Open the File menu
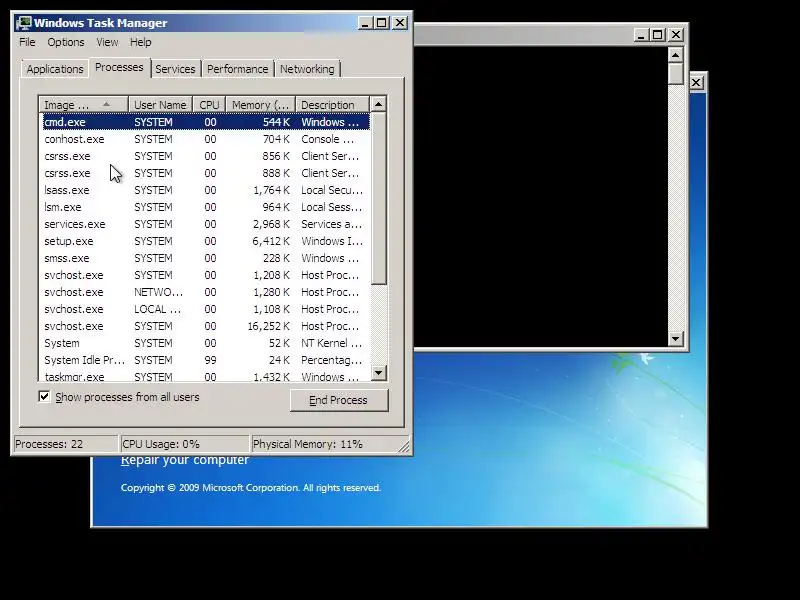The width and height of the screenshot is (800, 600). 27,42
